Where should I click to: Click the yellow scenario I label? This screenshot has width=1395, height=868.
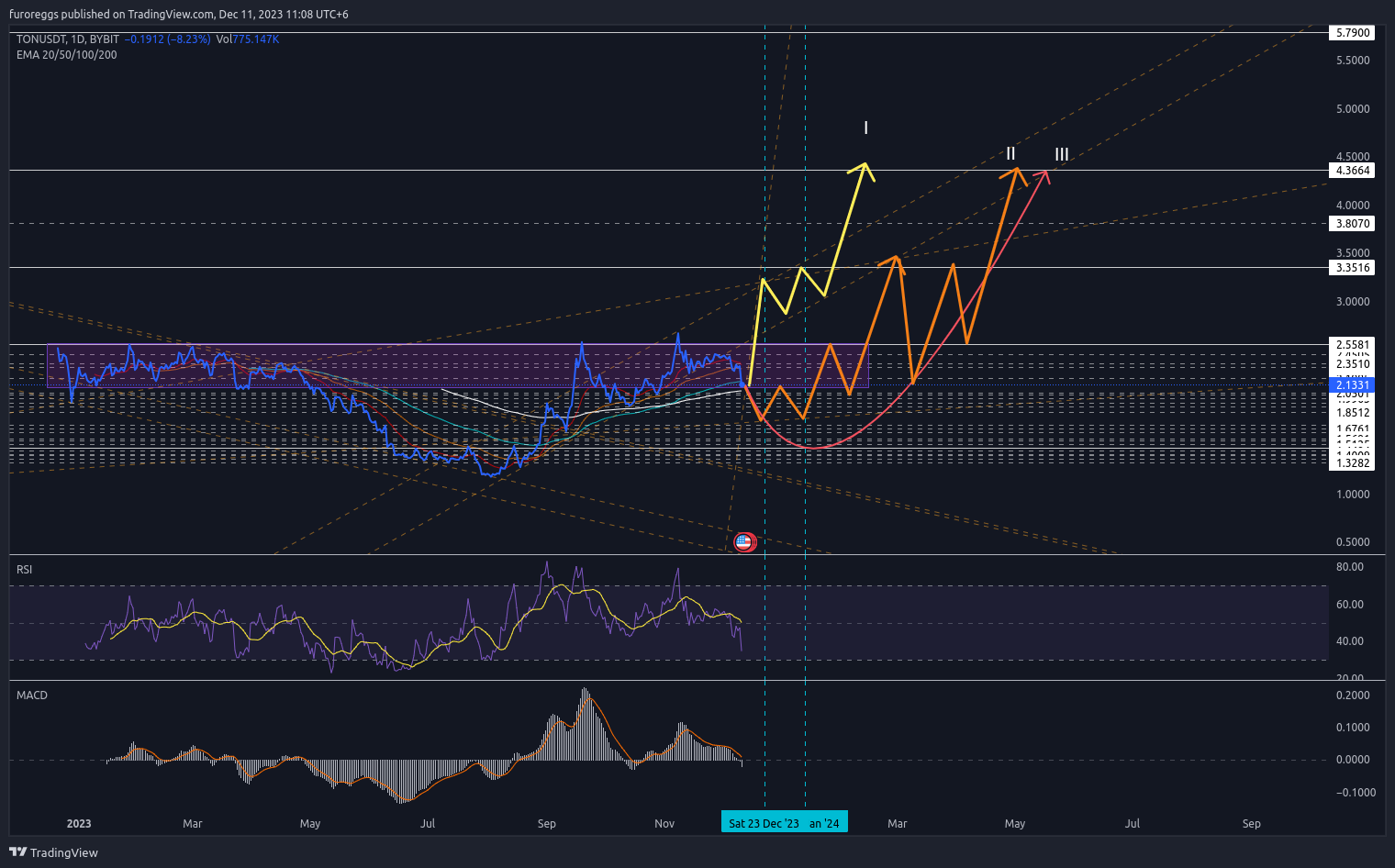click(865, 128)
